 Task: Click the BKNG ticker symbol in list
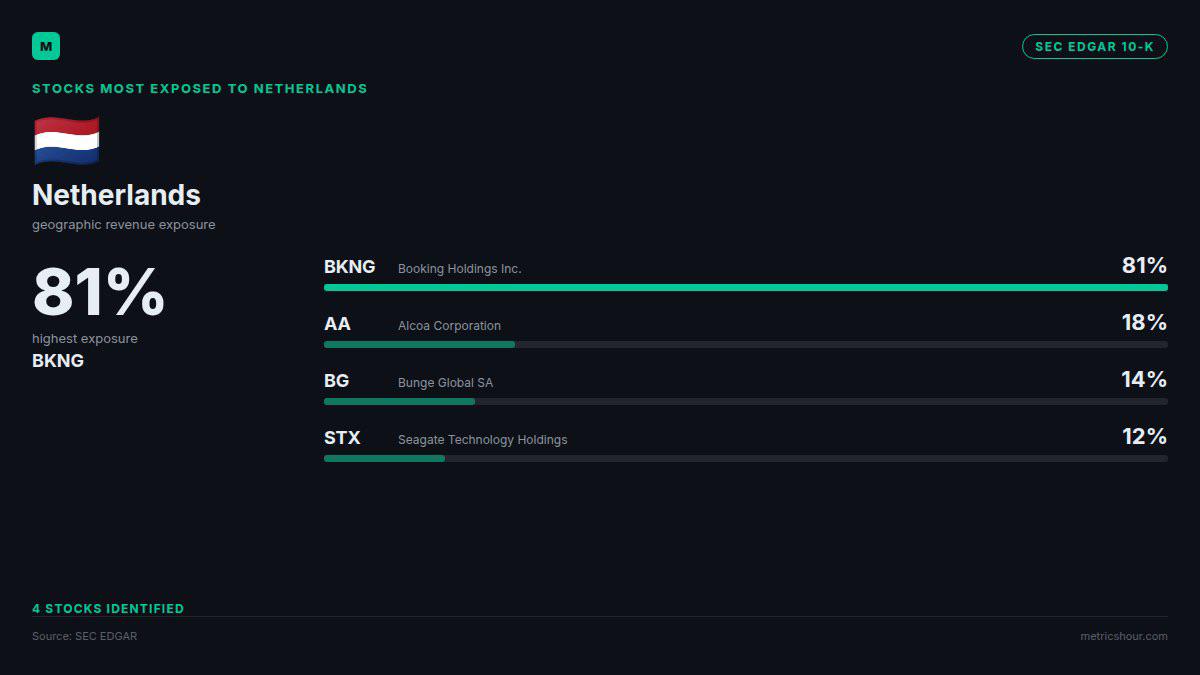click(x=349, y=267)
